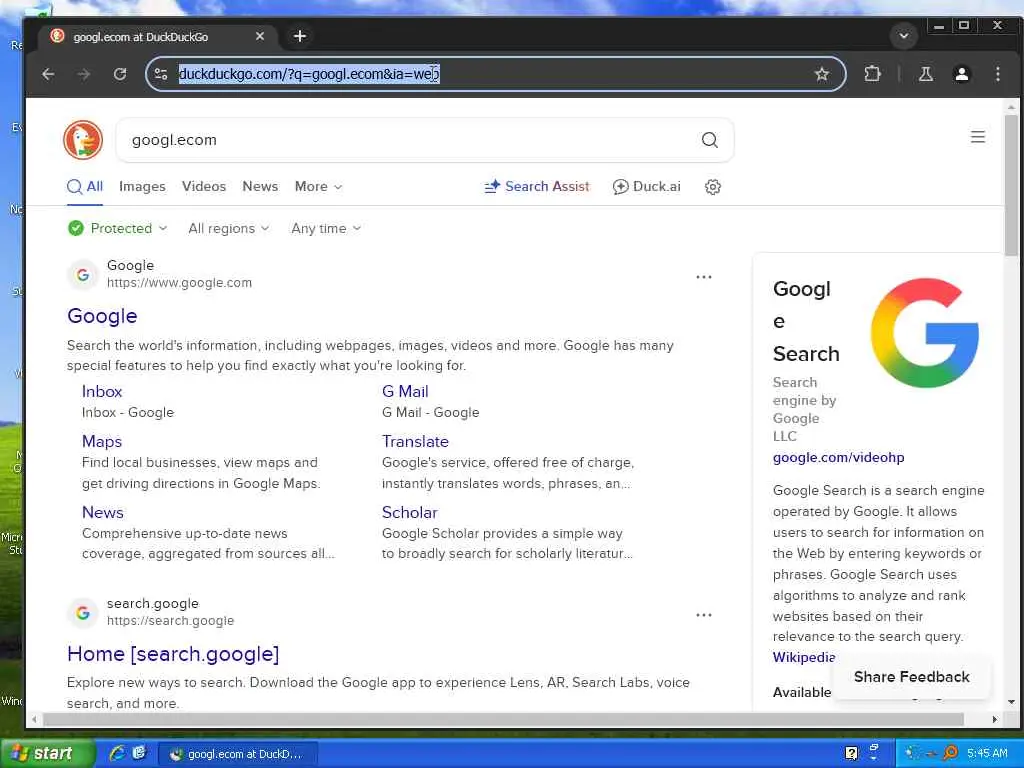This screenshot has width=1024, height=768.
Task: Open Duck.ai chat
Action: [x=647, y=187]
